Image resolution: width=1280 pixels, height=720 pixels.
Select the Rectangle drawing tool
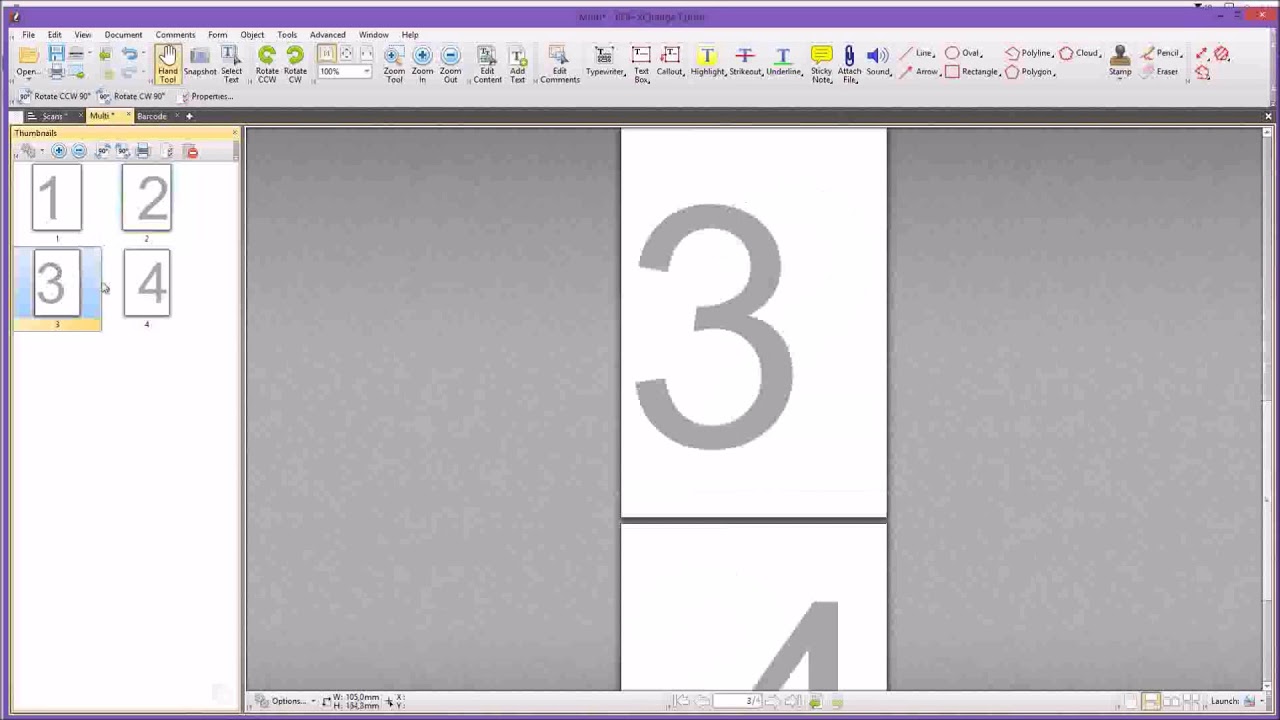coord(972,71)
